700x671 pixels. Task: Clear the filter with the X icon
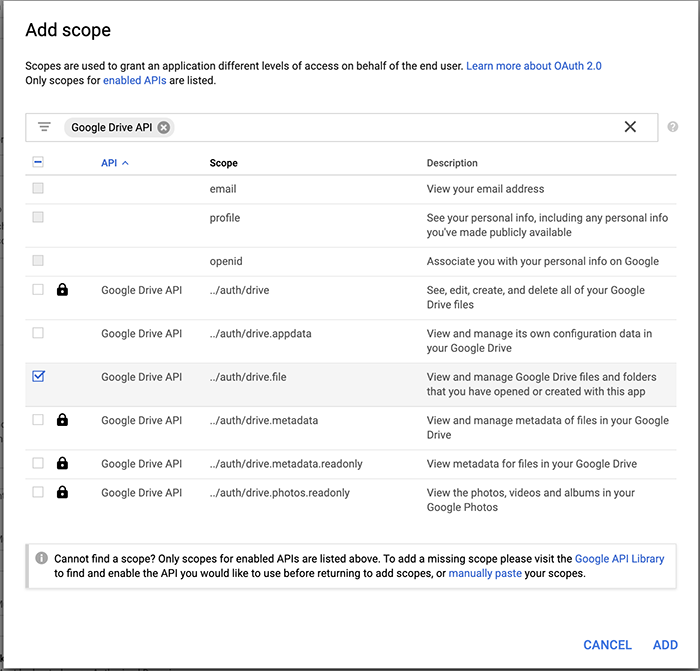630,127
